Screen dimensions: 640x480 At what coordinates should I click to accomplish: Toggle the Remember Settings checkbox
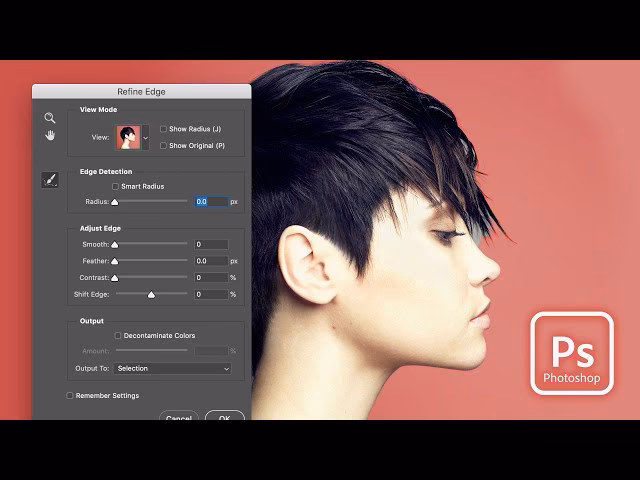pos(70,396)
